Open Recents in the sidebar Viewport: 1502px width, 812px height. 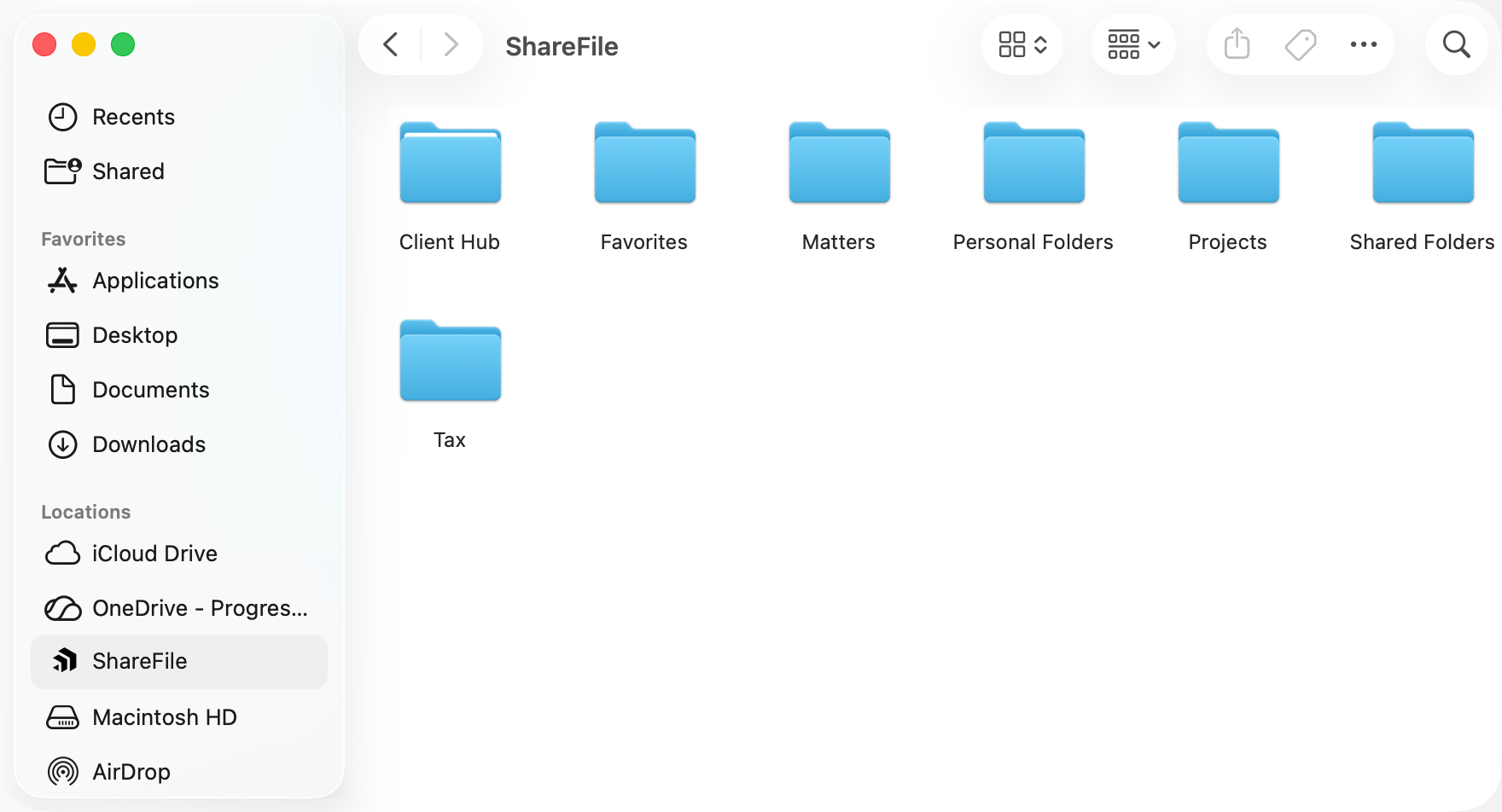tap(179, 117)
